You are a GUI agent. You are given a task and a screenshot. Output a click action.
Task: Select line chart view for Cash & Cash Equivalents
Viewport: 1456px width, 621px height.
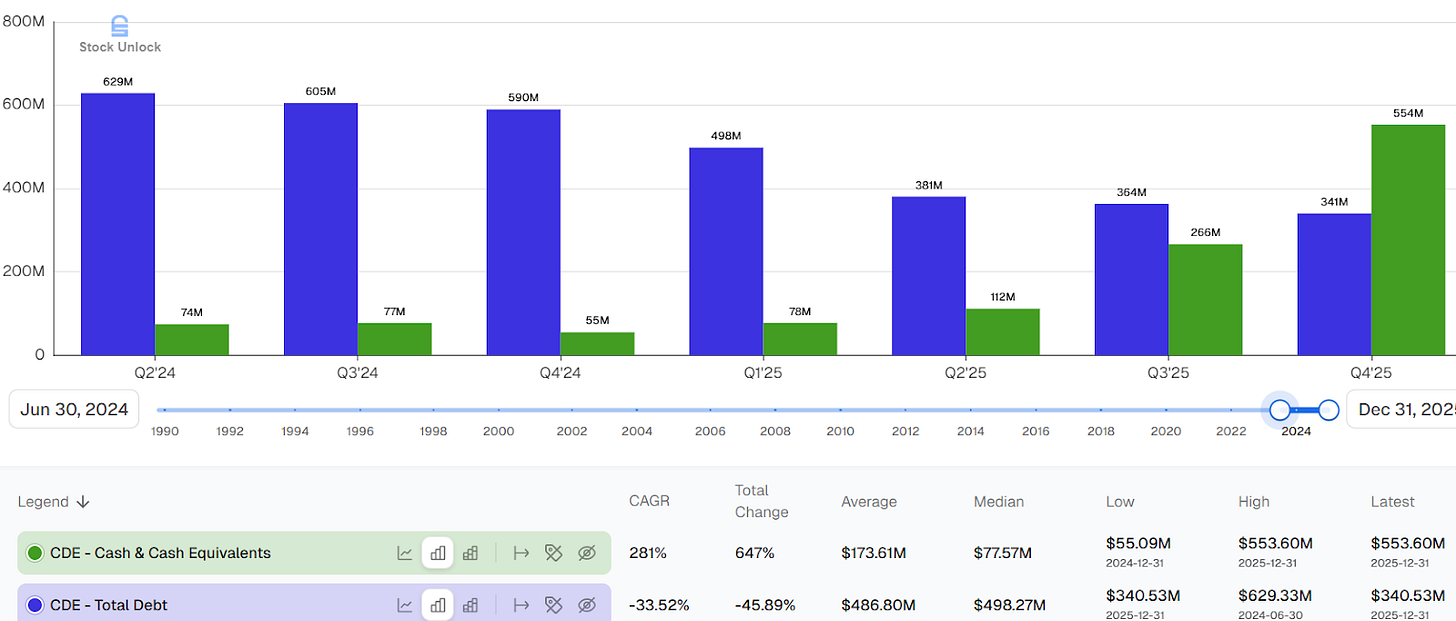click(405, 552)
